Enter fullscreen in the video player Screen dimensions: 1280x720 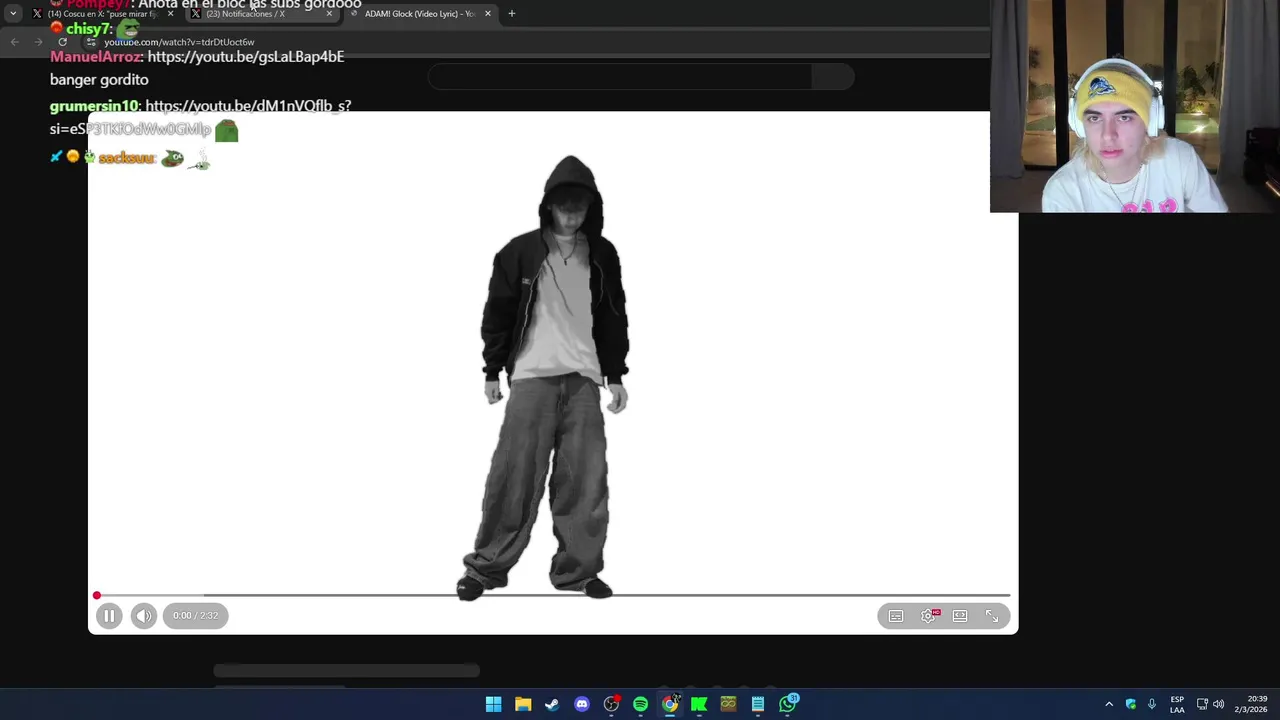[992, 616]
